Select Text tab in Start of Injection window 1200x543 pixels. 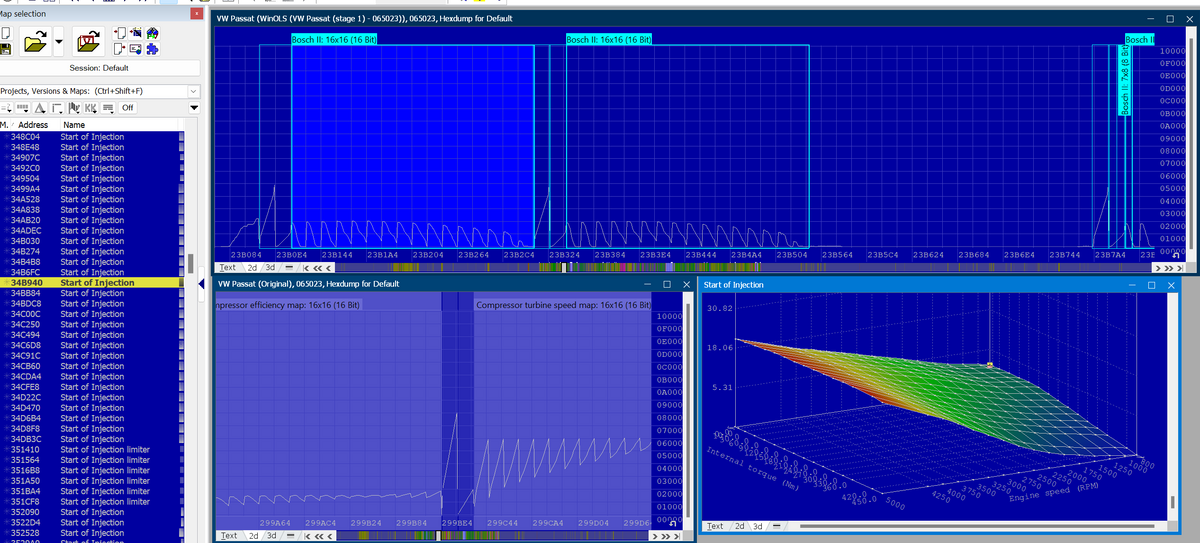point(715,526)
